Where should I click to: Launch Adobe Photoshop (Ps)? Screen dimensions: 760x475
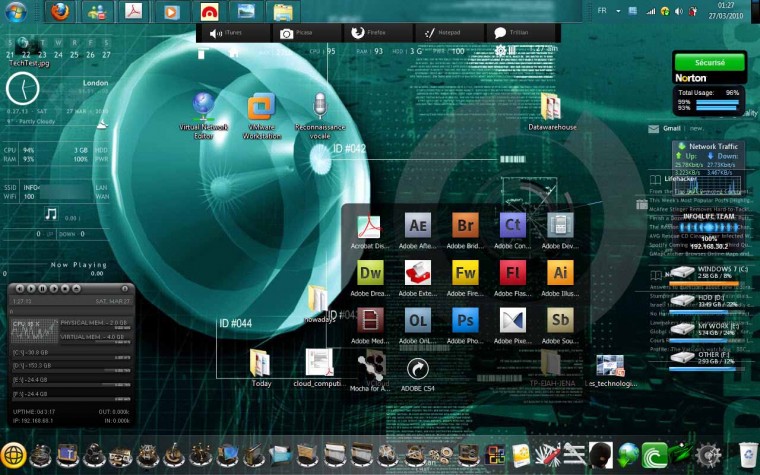(x=465, y=320)
